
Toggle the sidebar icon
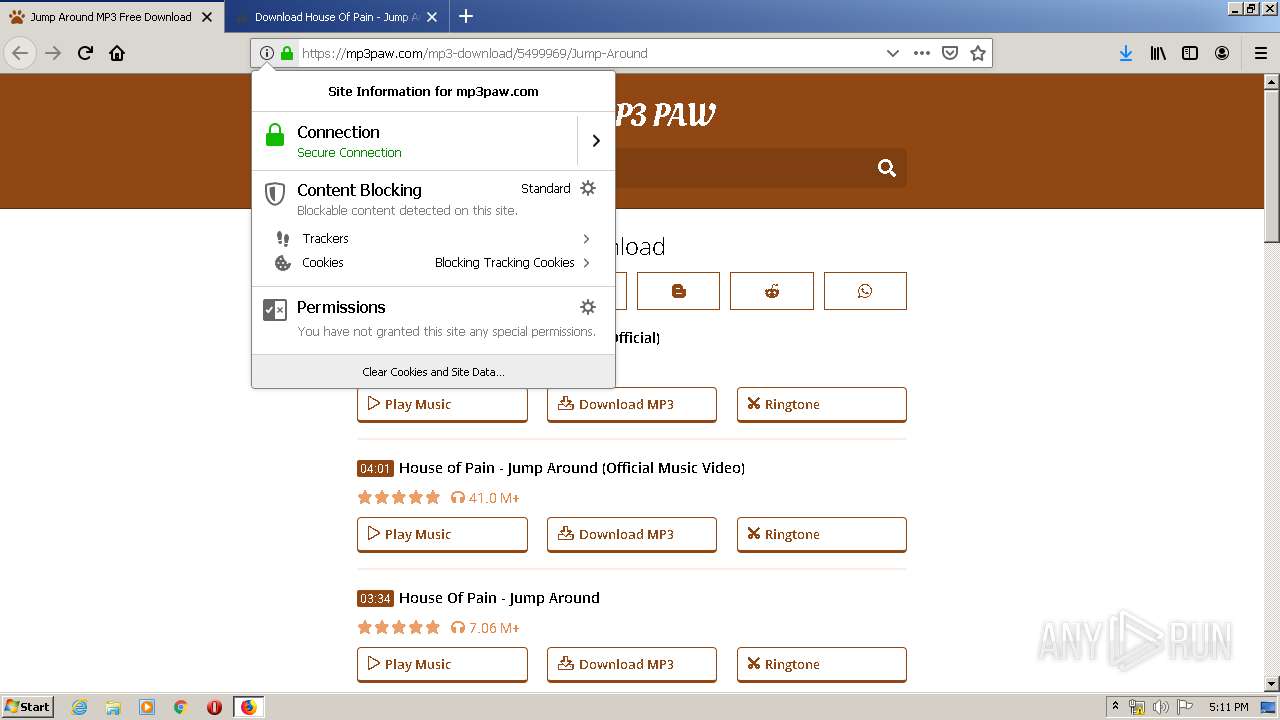point(1190,53)
